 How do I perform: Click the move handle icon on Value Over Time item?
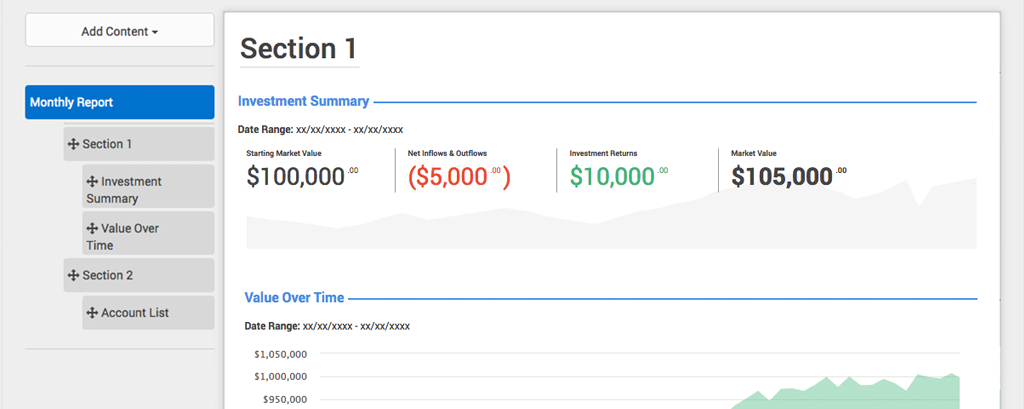point(92,229)
